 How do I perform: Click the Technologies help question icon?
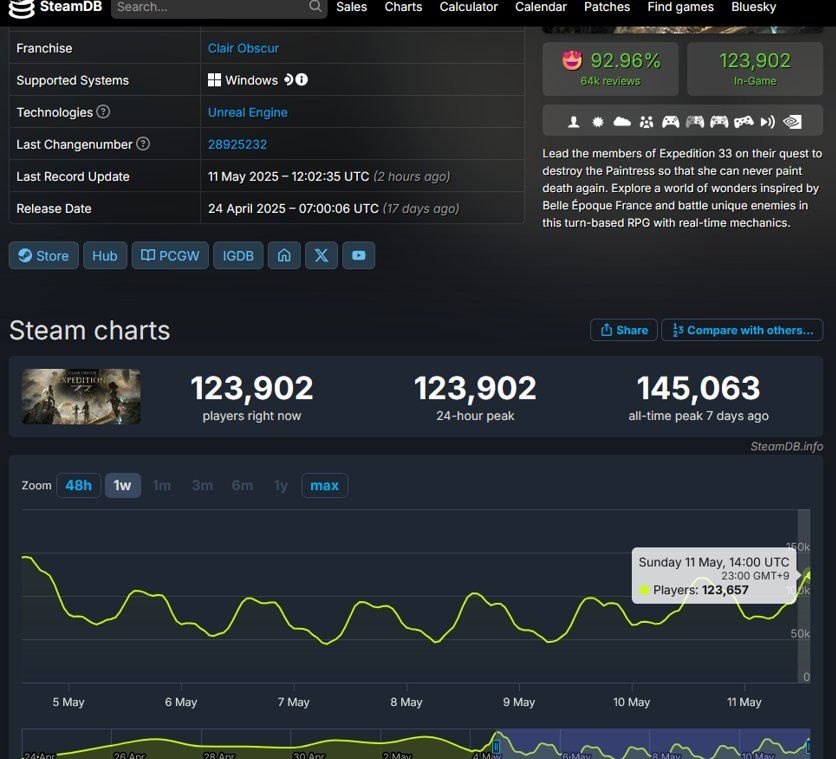coord(103,111)
